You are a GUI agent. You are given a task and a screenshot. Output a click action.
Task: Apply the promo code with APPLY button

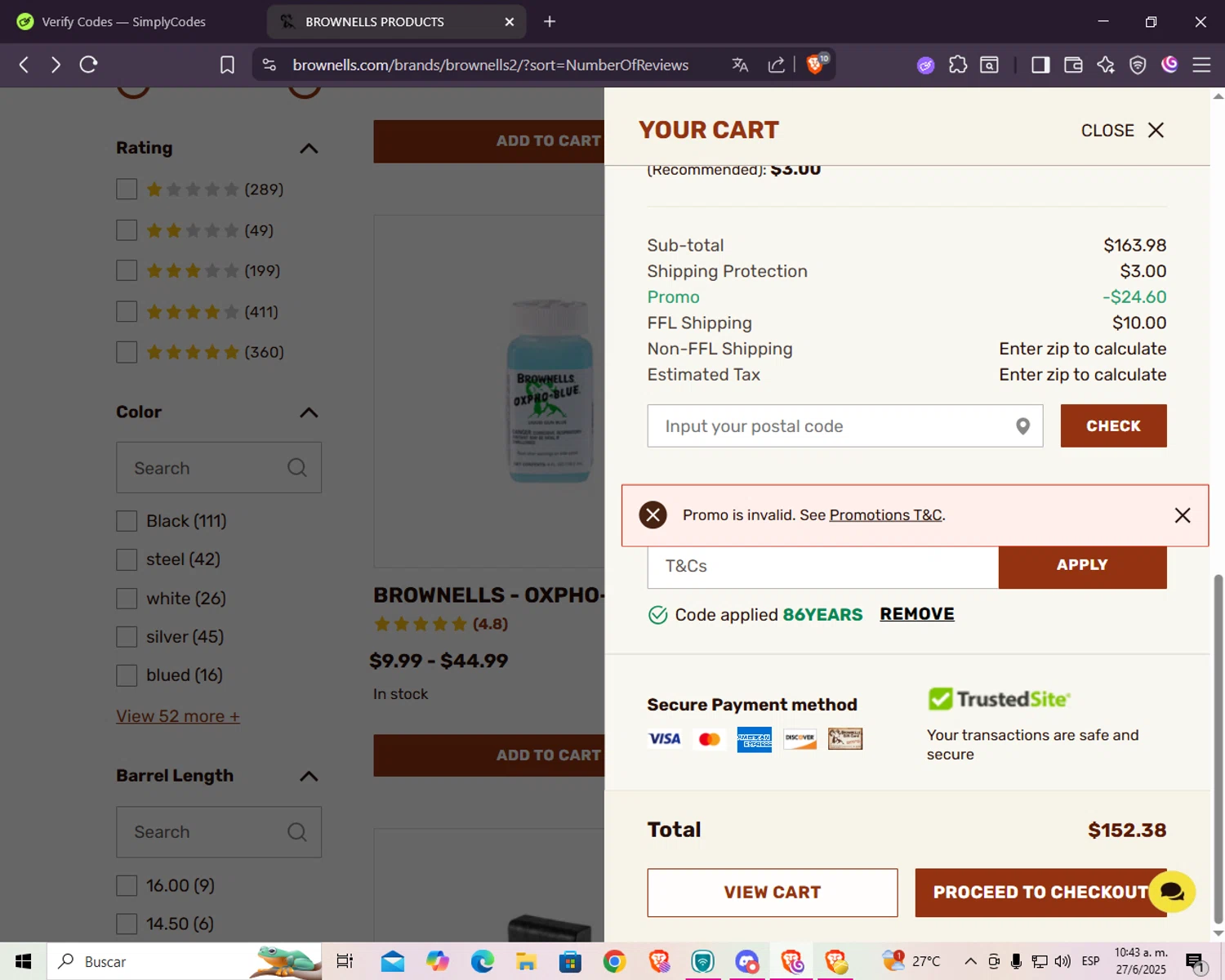[1082, 566]
